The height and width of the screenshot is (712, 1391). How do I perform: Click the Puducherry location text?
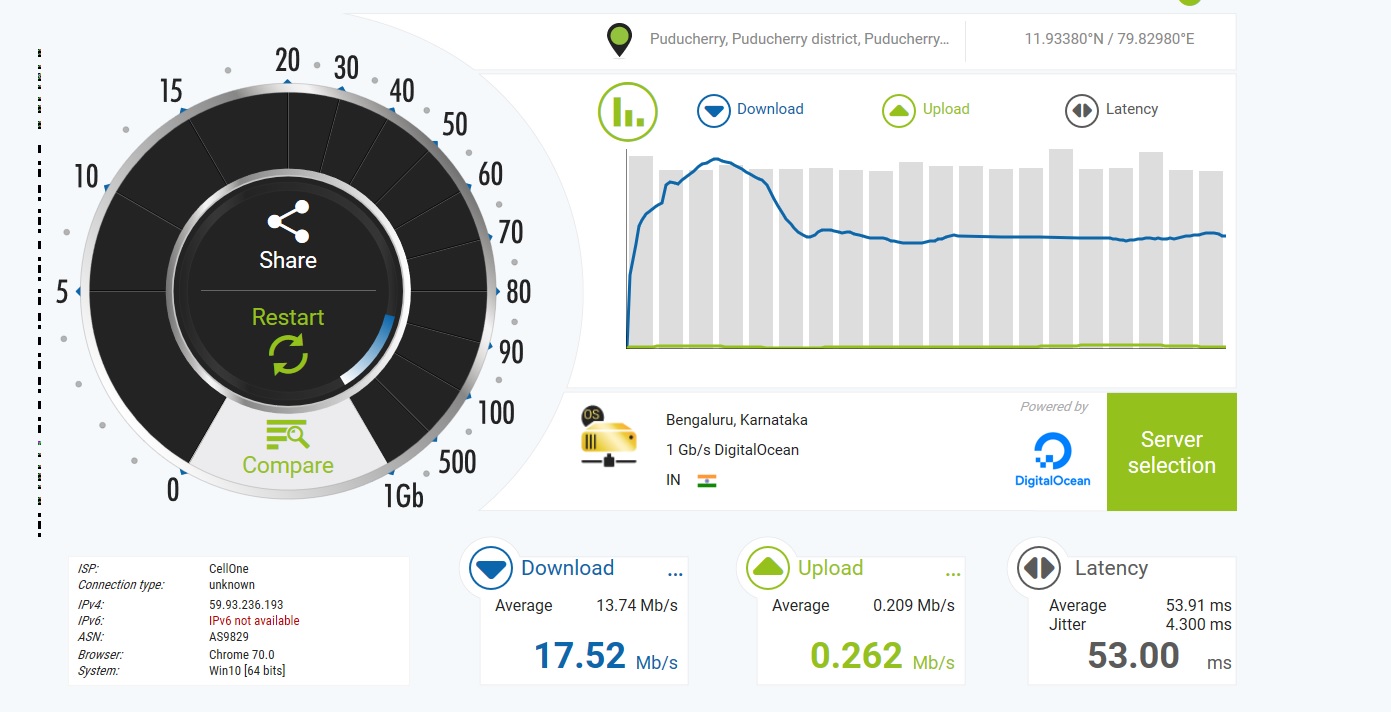(x=799, y=40)
